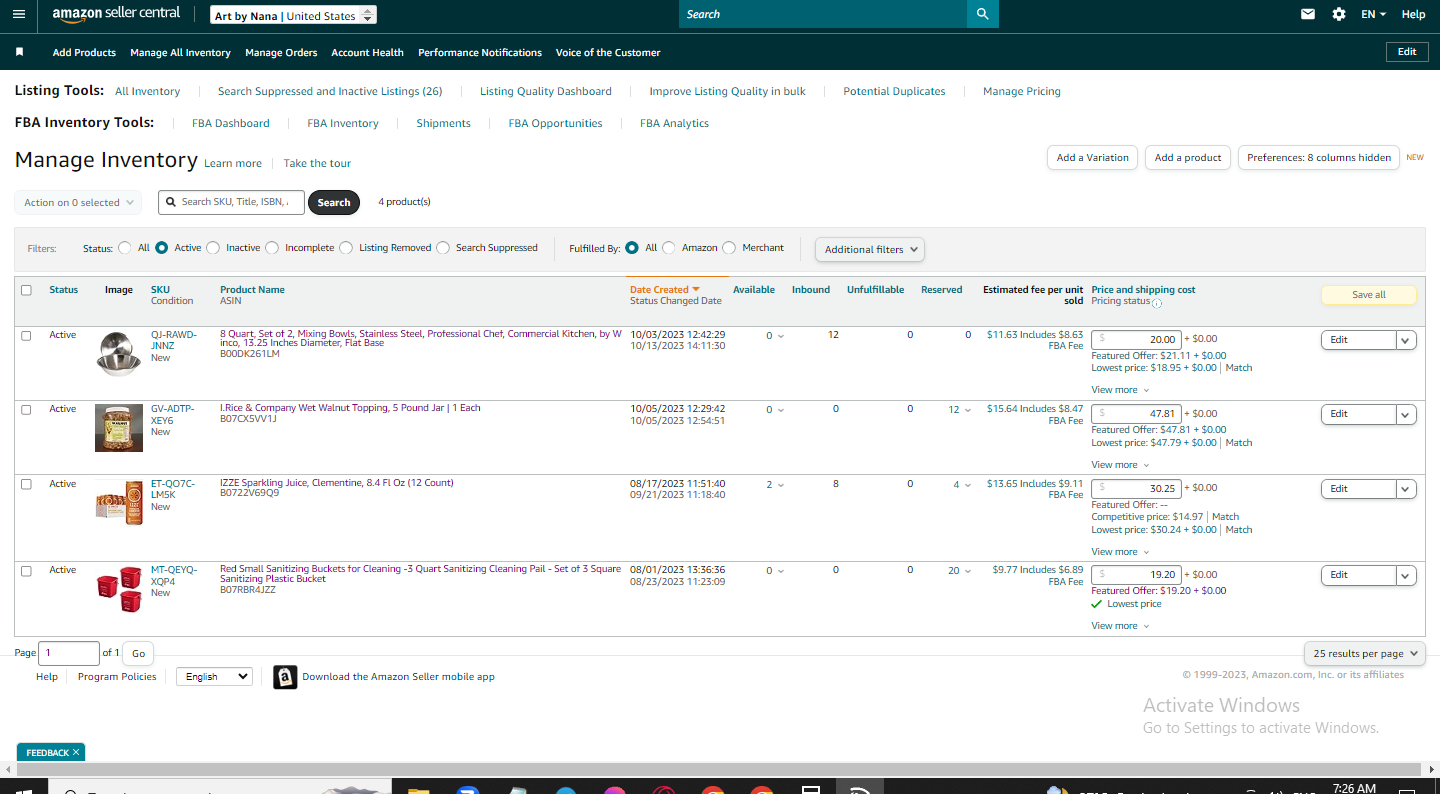Open Performance Notifications menu item
This screenshot has width=1440, height=794.
point(480,52)
